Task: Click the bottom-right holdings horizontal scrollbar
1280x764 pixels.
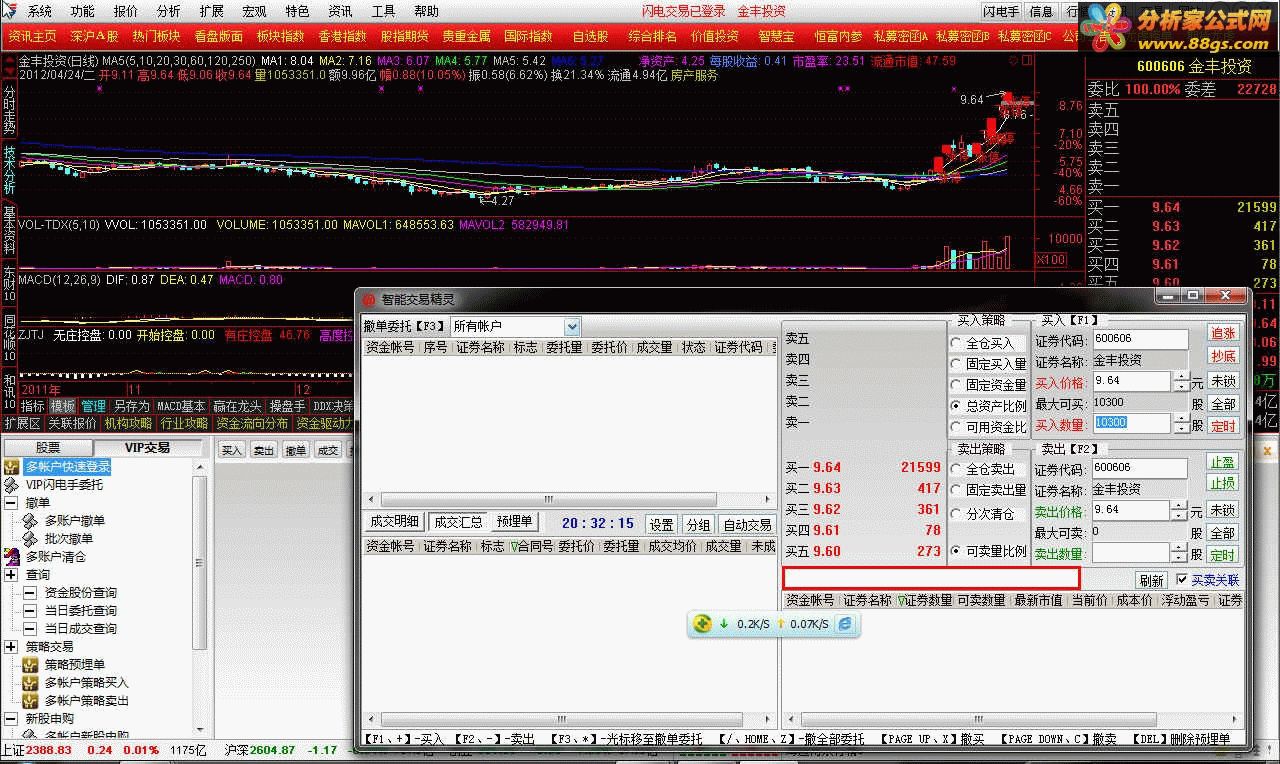Action: pos(1013,721)
